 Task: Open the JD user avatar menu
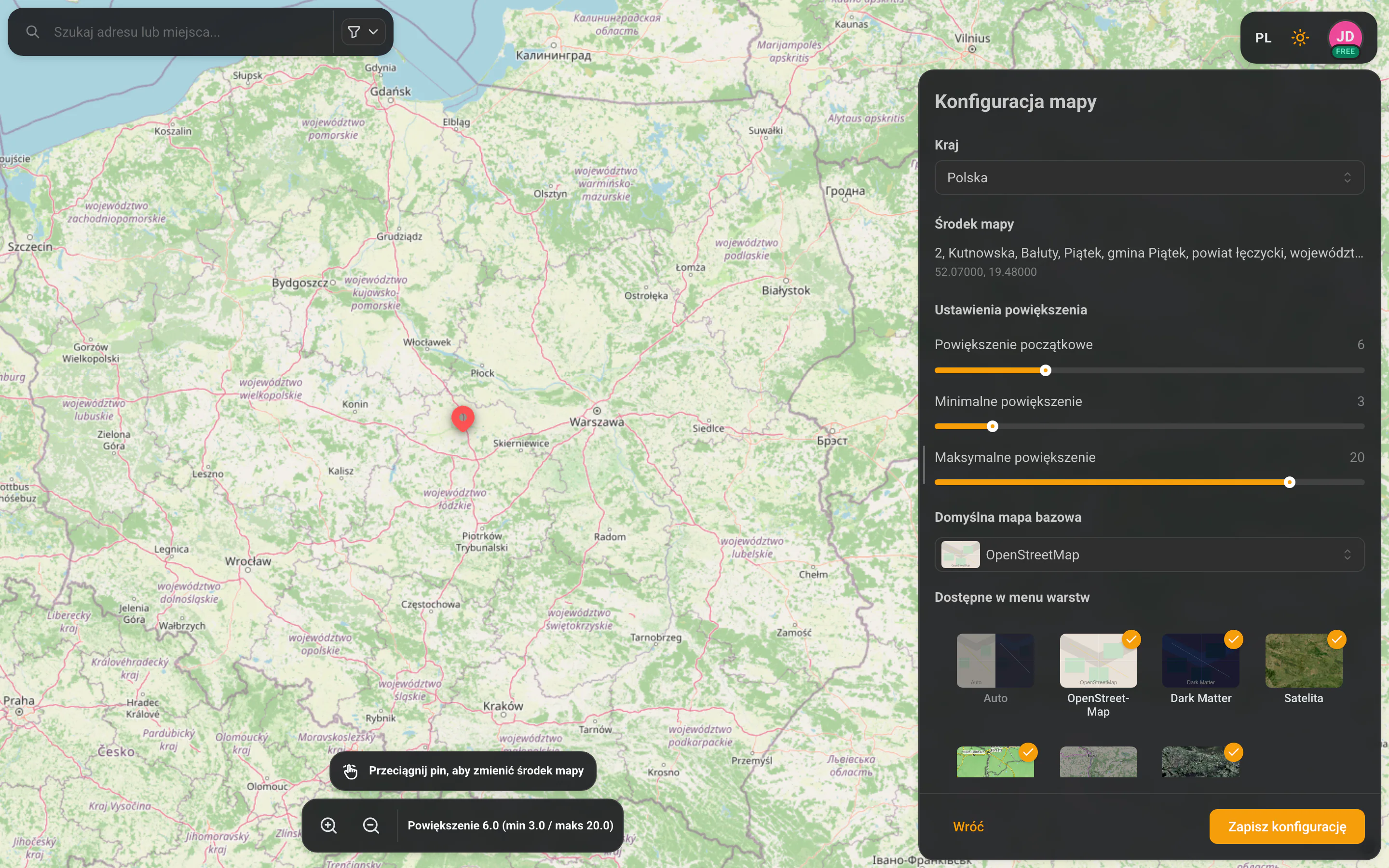click(x=1345, y=38)
